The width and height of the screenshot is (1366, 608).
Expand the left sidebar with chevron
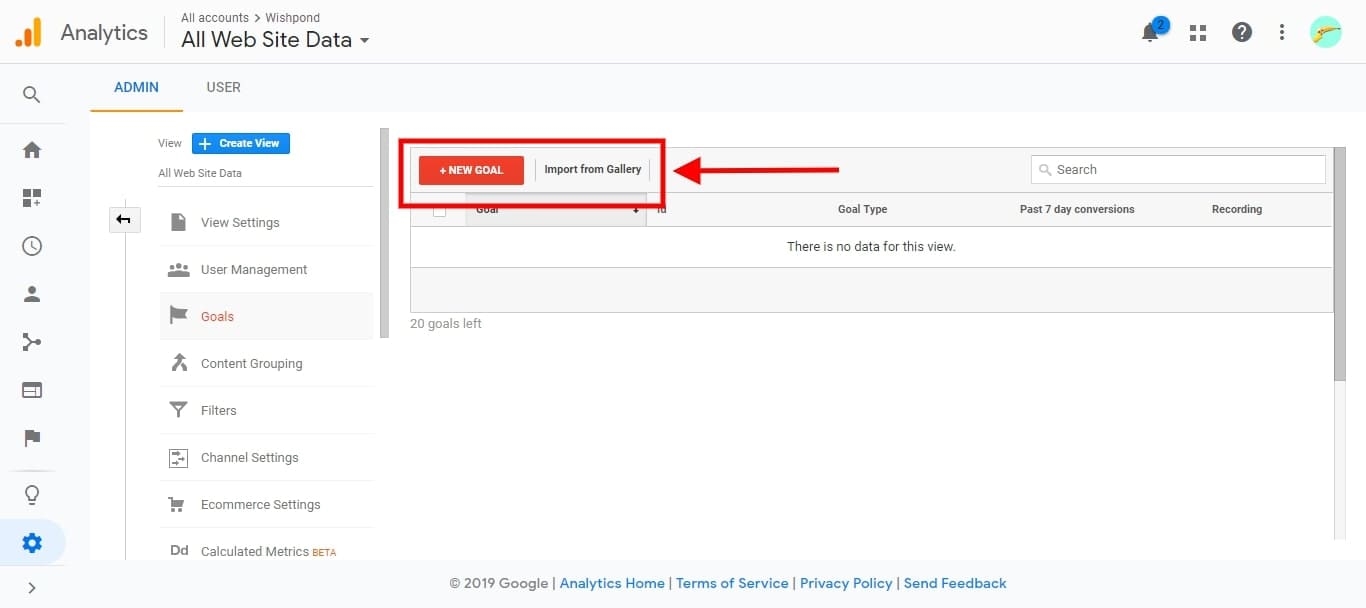[32, 588]
